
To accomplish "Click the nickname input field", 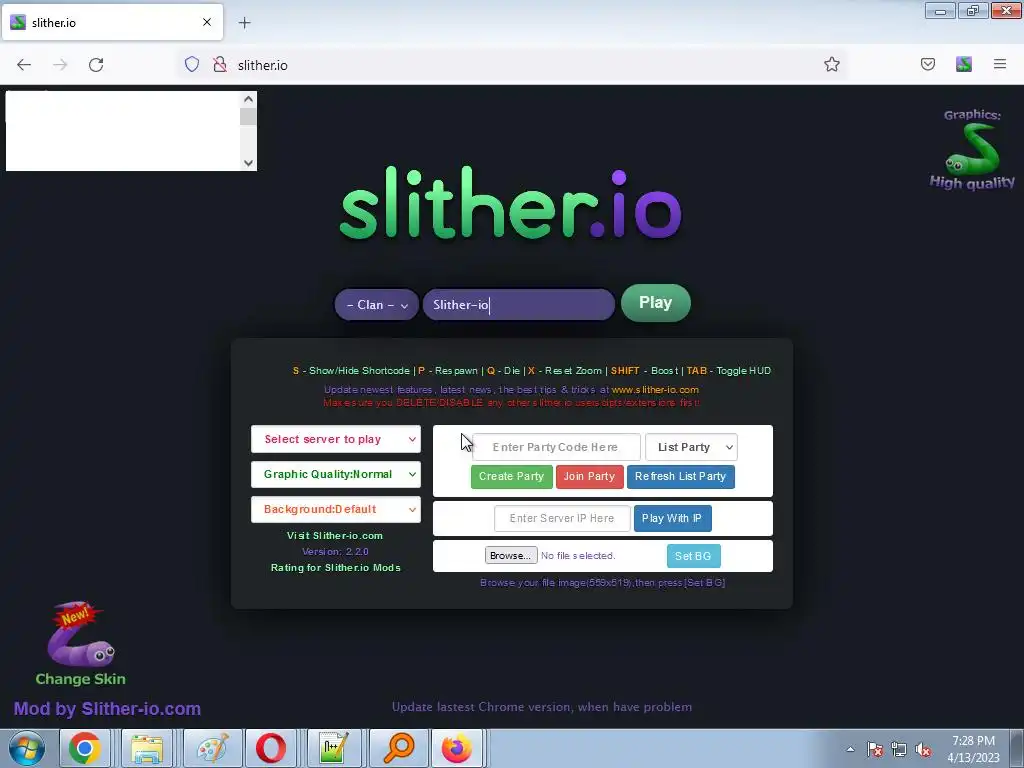I will tap(519, 305).
